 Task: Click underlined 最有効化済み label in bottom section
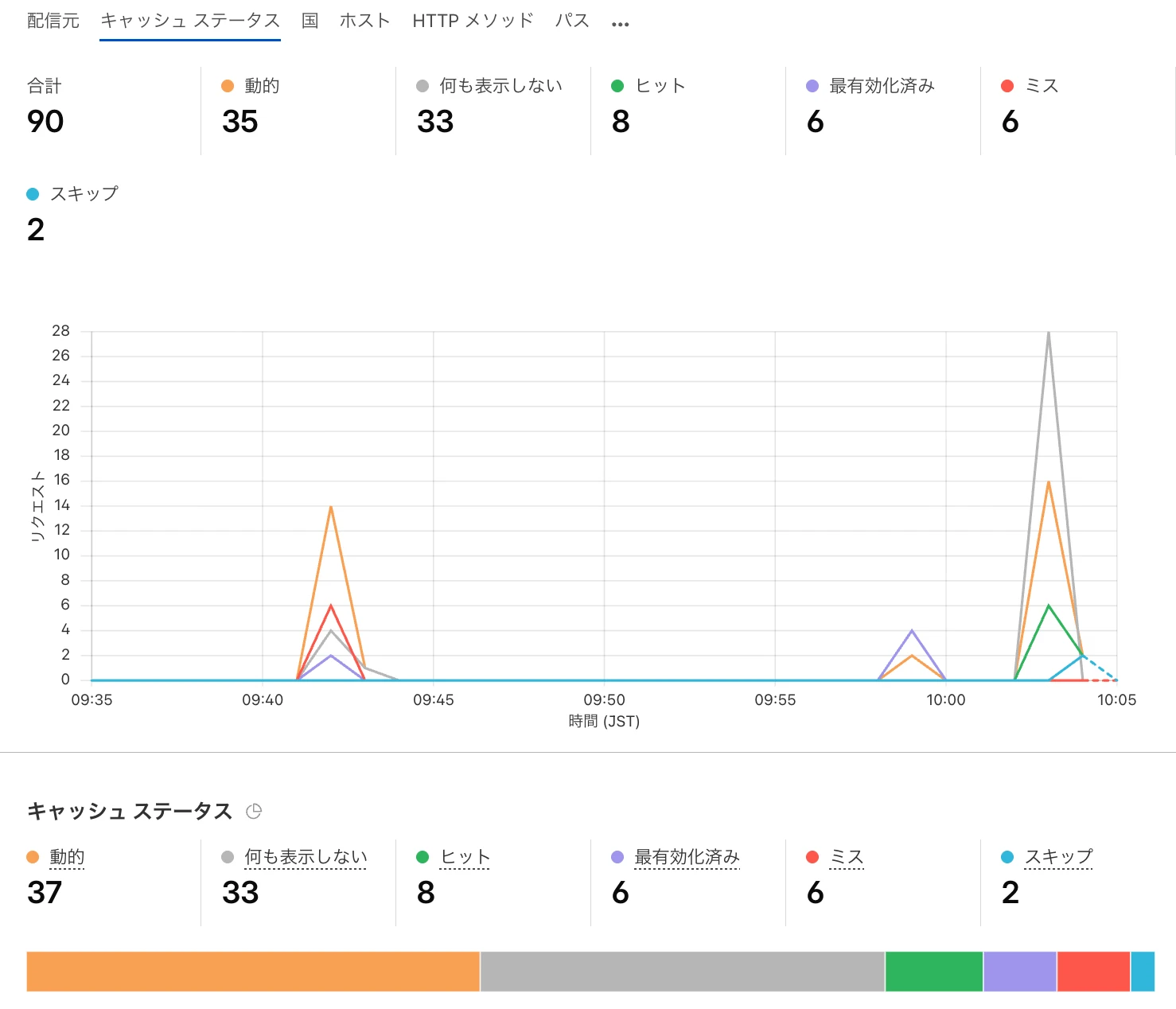click(687, 857)
